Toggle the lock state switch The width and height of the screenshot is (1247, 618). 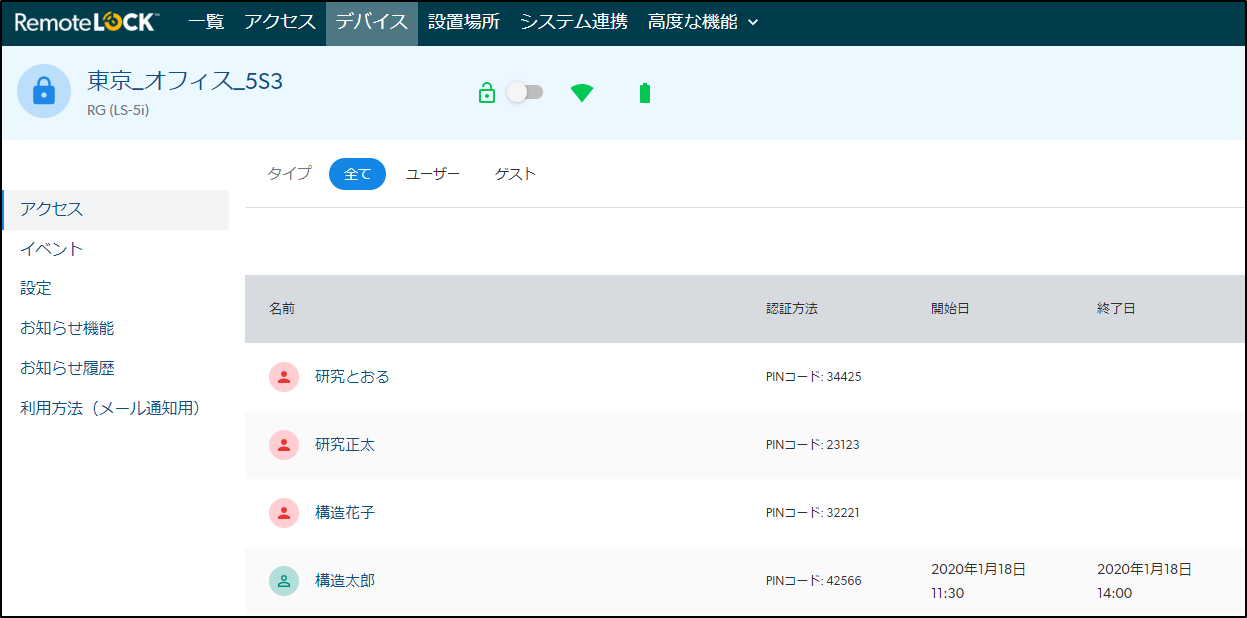click(525, 91)
